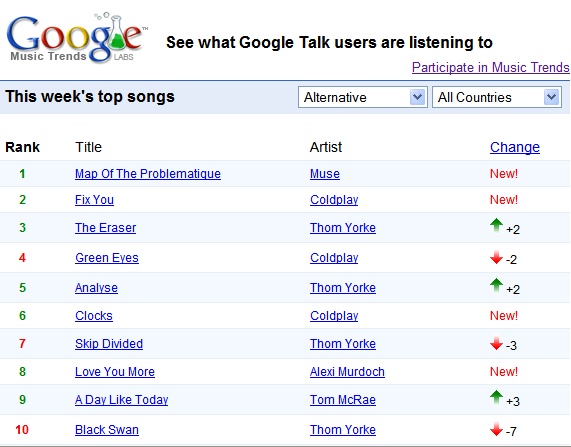Click the Google Music Trends Labs logo
The width and height of the screenshot is (571, 447).
77,38
